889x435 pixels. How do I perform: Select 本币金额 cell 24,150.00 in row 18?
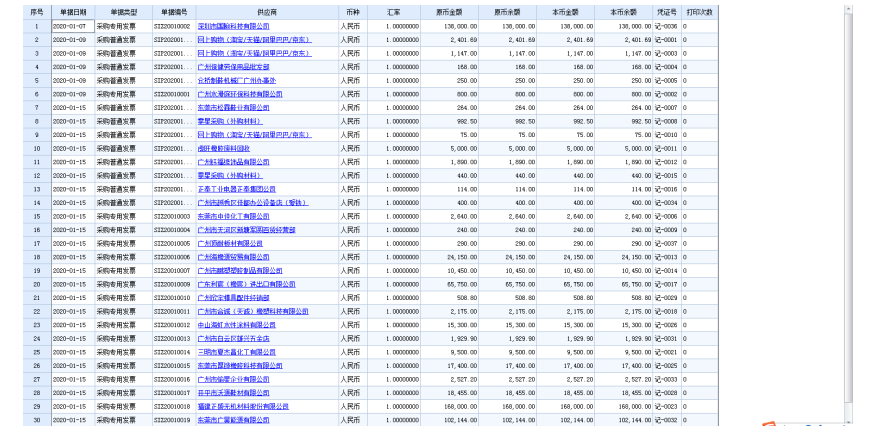565,257
